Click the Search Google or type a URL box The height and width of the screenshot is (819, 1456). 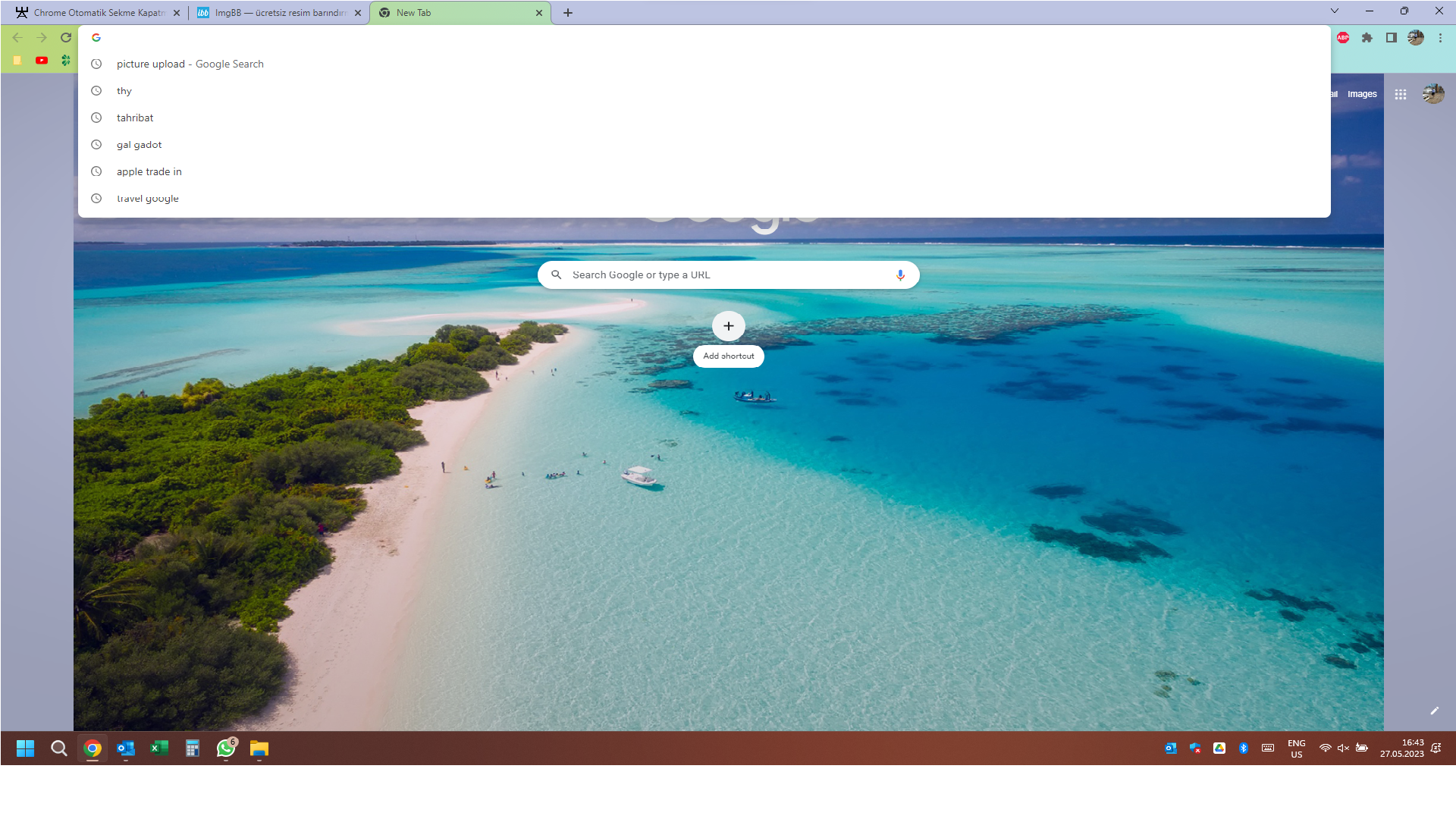point(729,275)
